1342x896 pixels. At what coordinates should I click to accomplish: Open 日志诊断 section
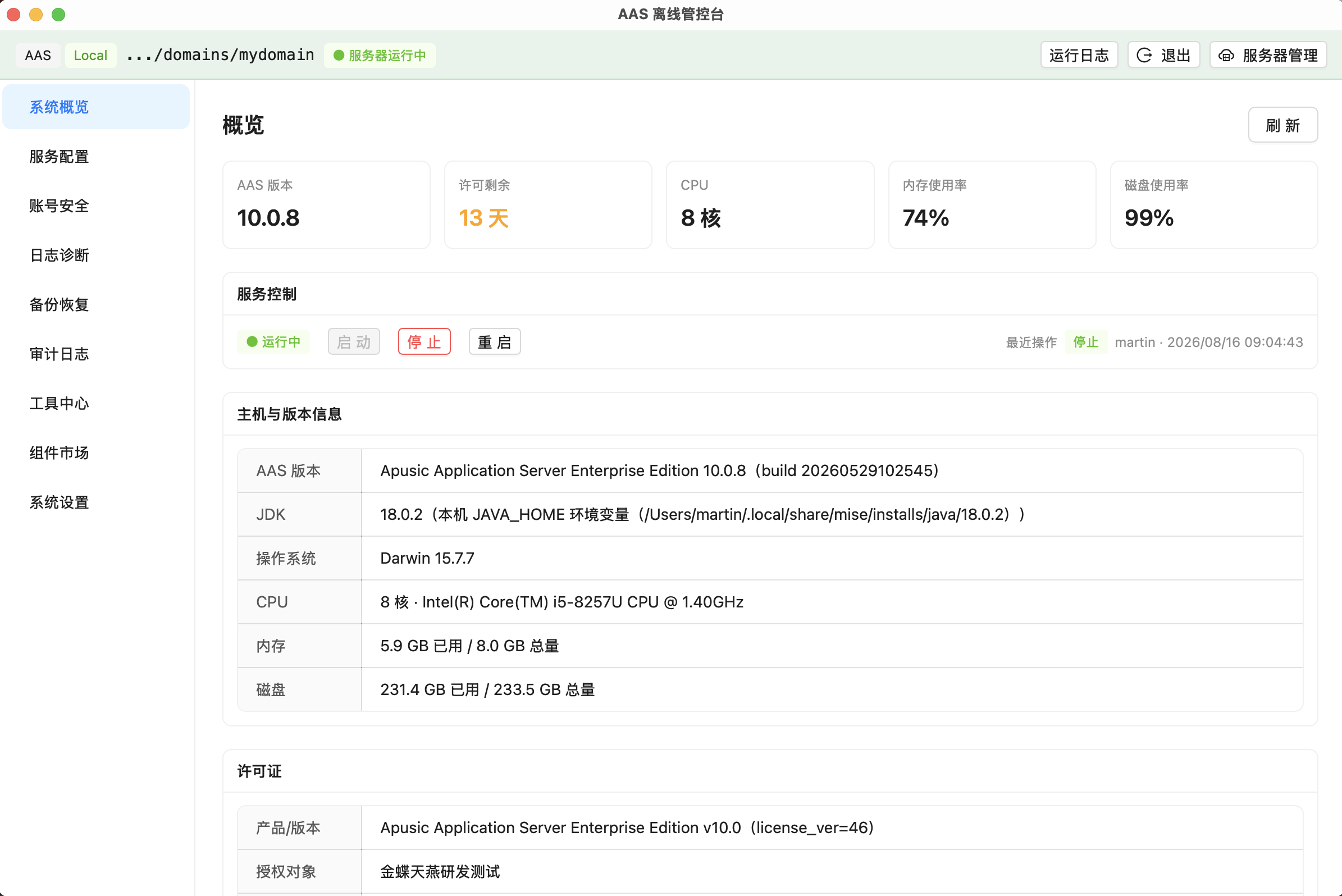pos(96,255)
